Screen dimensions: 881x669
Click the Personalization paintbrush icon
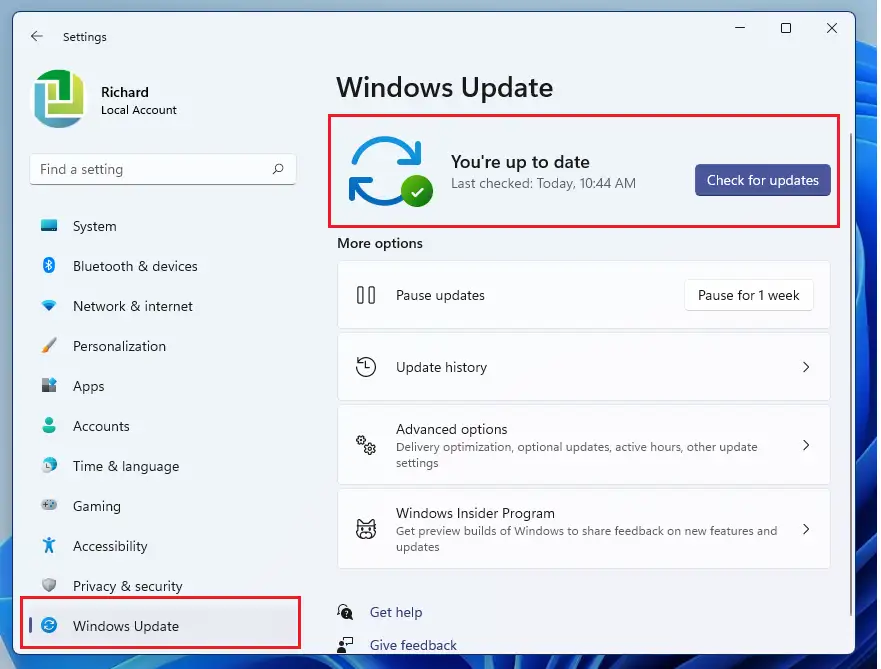coord(49,345)
